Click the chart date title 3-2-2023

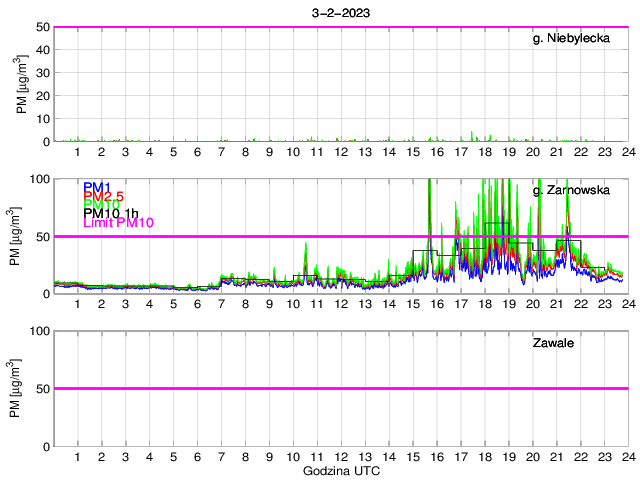pos(340,12)
